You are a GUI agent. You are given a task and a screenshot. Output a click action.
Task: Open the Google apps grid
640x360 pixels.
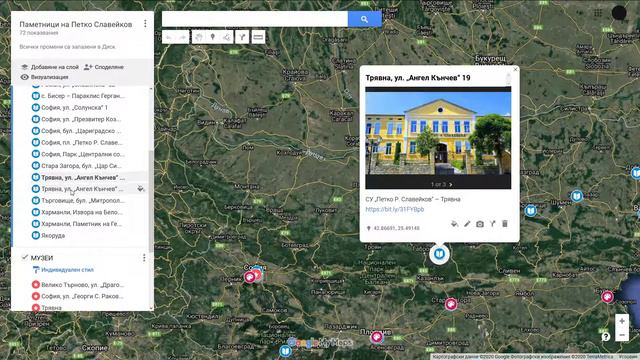[x=598, y=13]
